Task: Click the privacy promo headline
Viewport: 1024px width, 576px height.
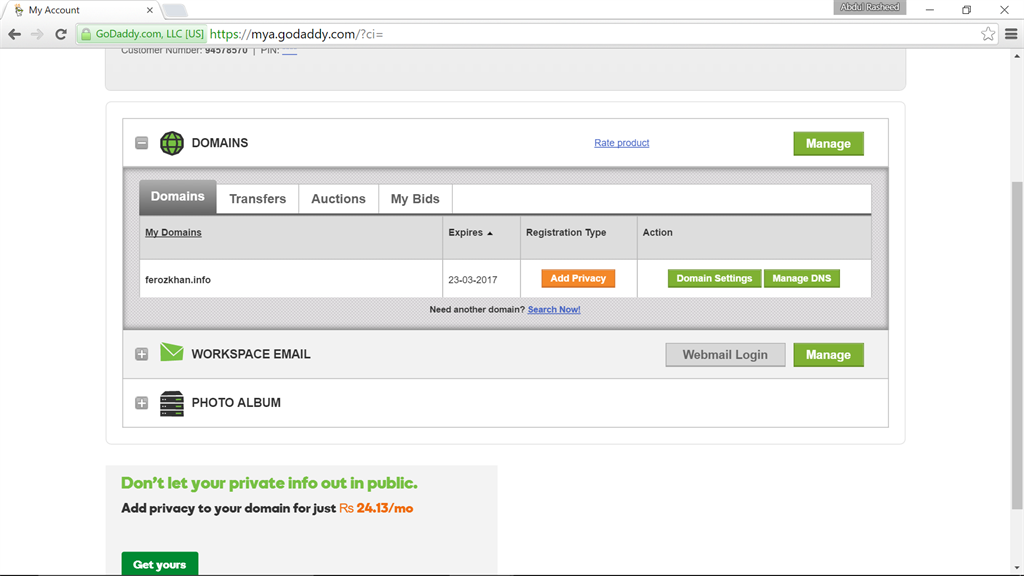Action: (269, 483)
